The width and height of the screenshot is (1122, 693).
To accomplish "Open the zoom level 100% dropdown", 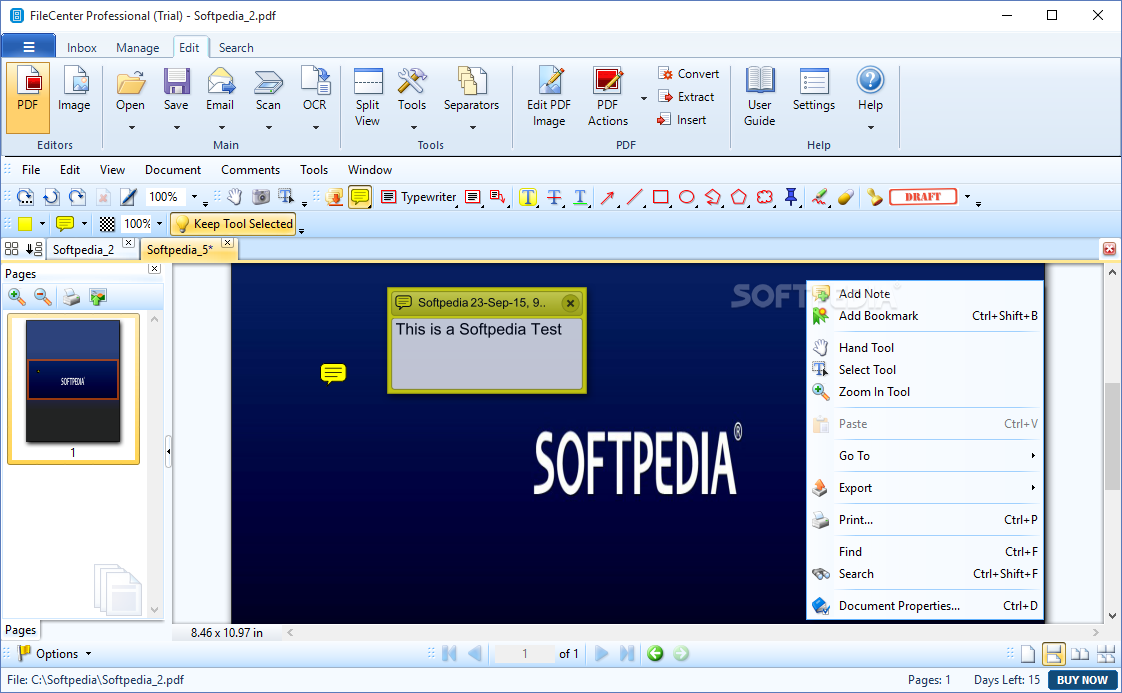I will (x=194, y=197).
